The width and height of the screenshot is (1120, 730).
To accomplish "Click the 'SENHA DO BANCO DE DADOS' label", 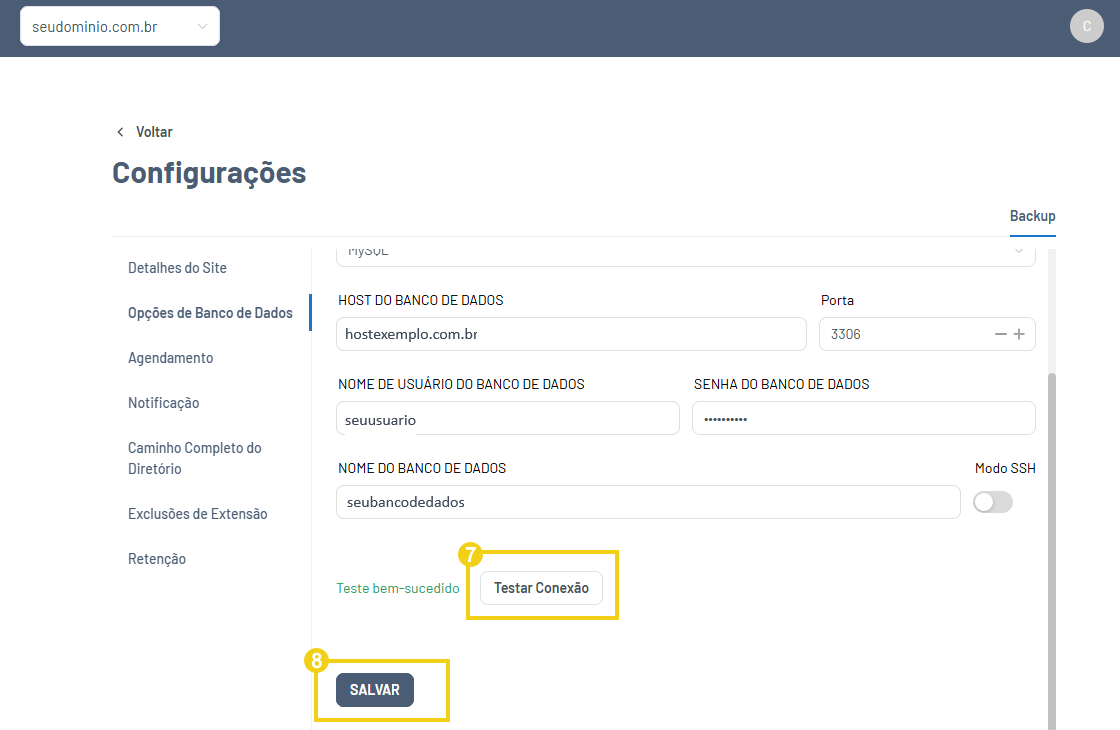I will coord(781,384).
